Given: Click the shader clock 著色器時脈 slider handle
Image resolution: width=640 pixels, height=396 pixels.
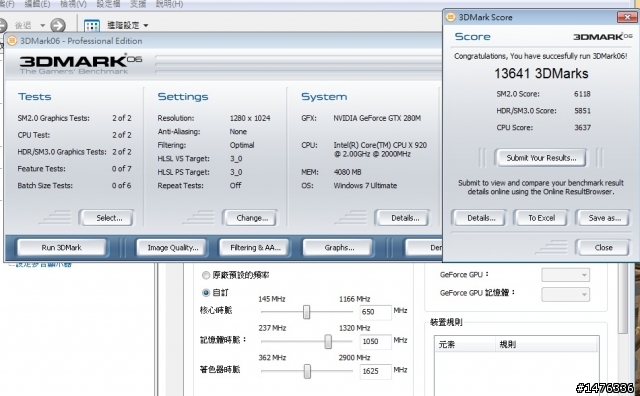Looking at the screenshot, I should [x=307, y=371].
